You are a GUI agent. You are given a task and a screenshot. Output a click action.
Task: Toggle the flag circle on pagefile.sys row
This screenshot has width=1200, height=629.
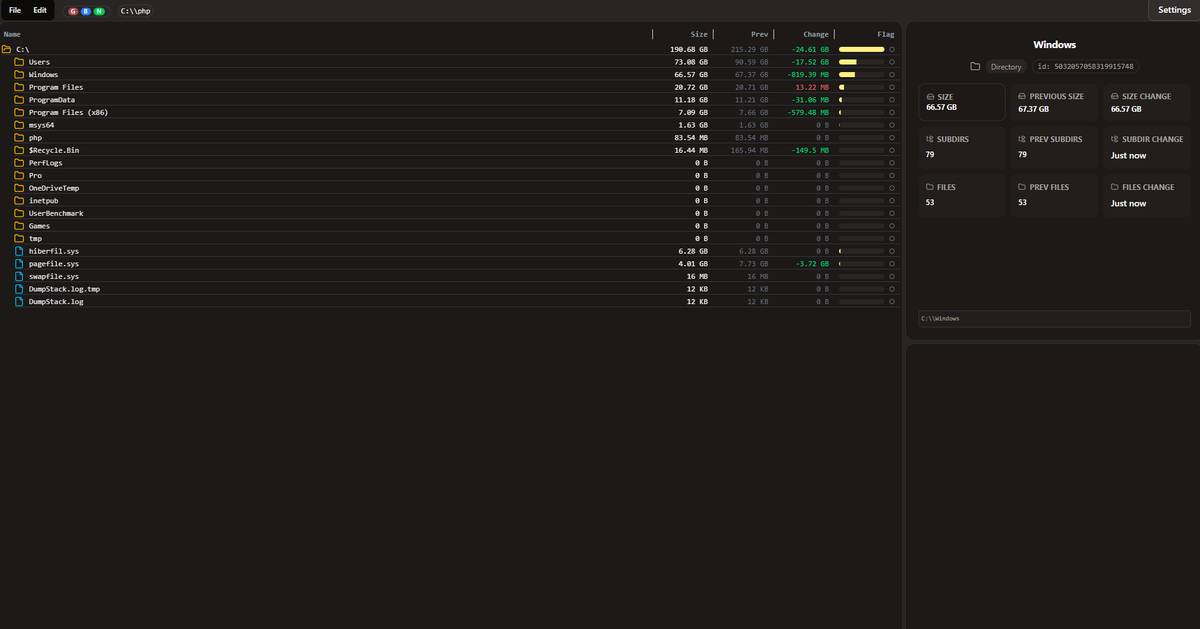point(892,264)
